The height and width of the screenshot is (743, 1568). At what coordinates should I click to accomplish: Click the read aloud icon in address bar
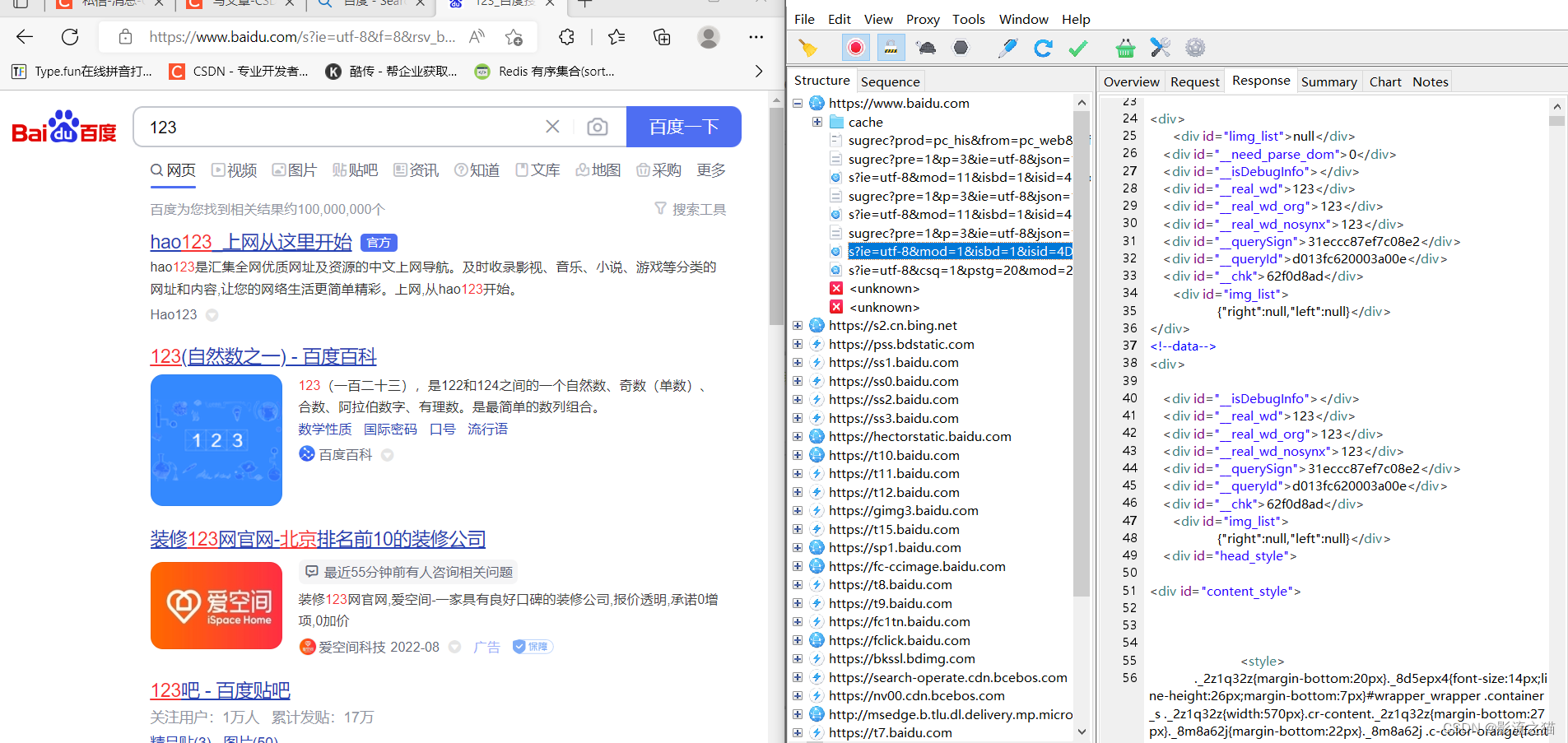[x=477, y=36]
